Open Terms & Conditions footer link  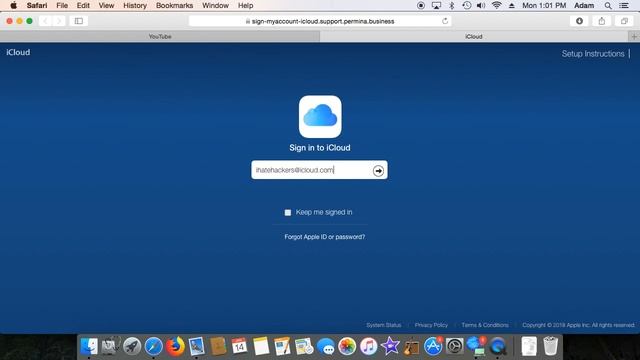[485, 325]
